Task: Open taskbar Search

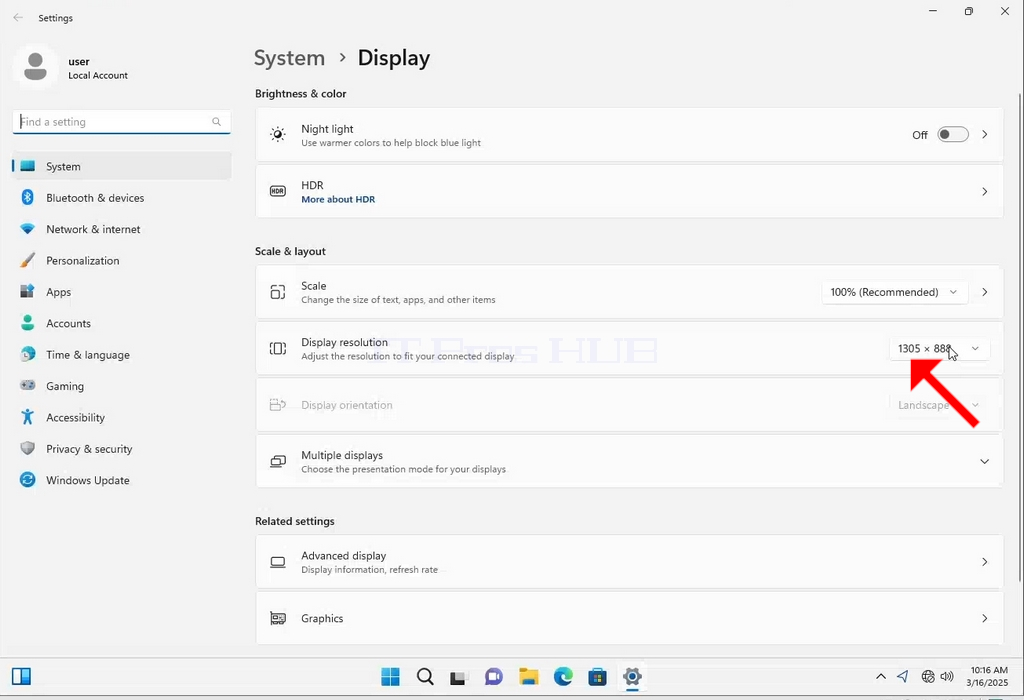Action: pyautogui.click(x=425, y=676)
